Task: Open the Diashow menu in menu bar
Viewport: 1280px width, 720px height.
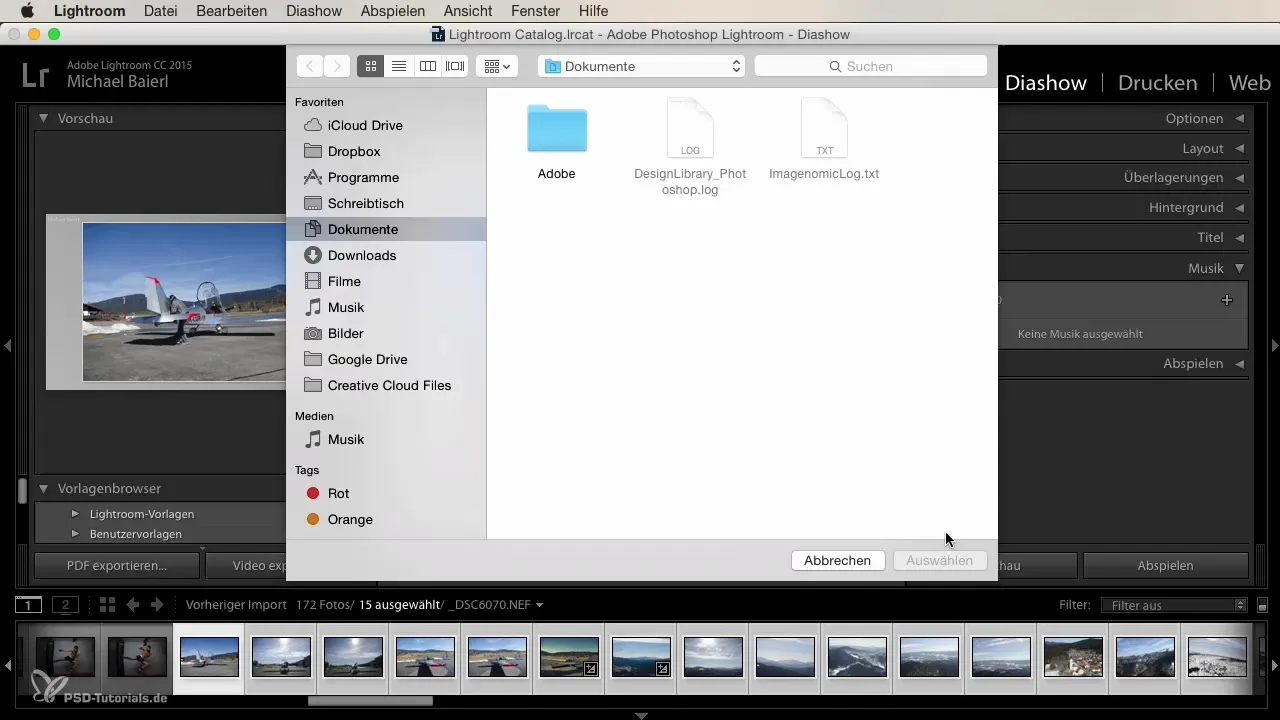Action: tap(314, 11)
